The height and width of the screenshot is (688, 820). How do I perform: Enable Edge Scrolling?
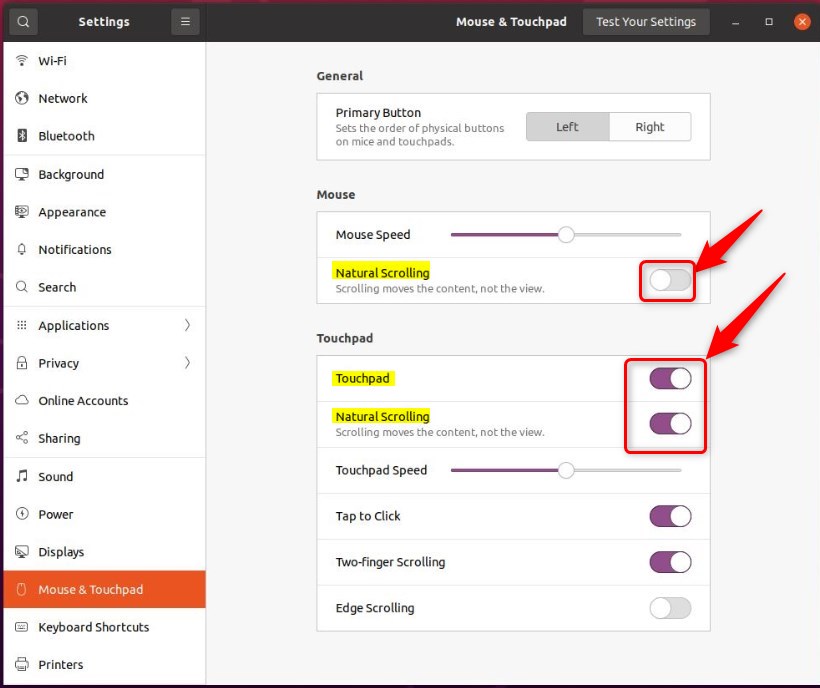[x=670, y=608]
